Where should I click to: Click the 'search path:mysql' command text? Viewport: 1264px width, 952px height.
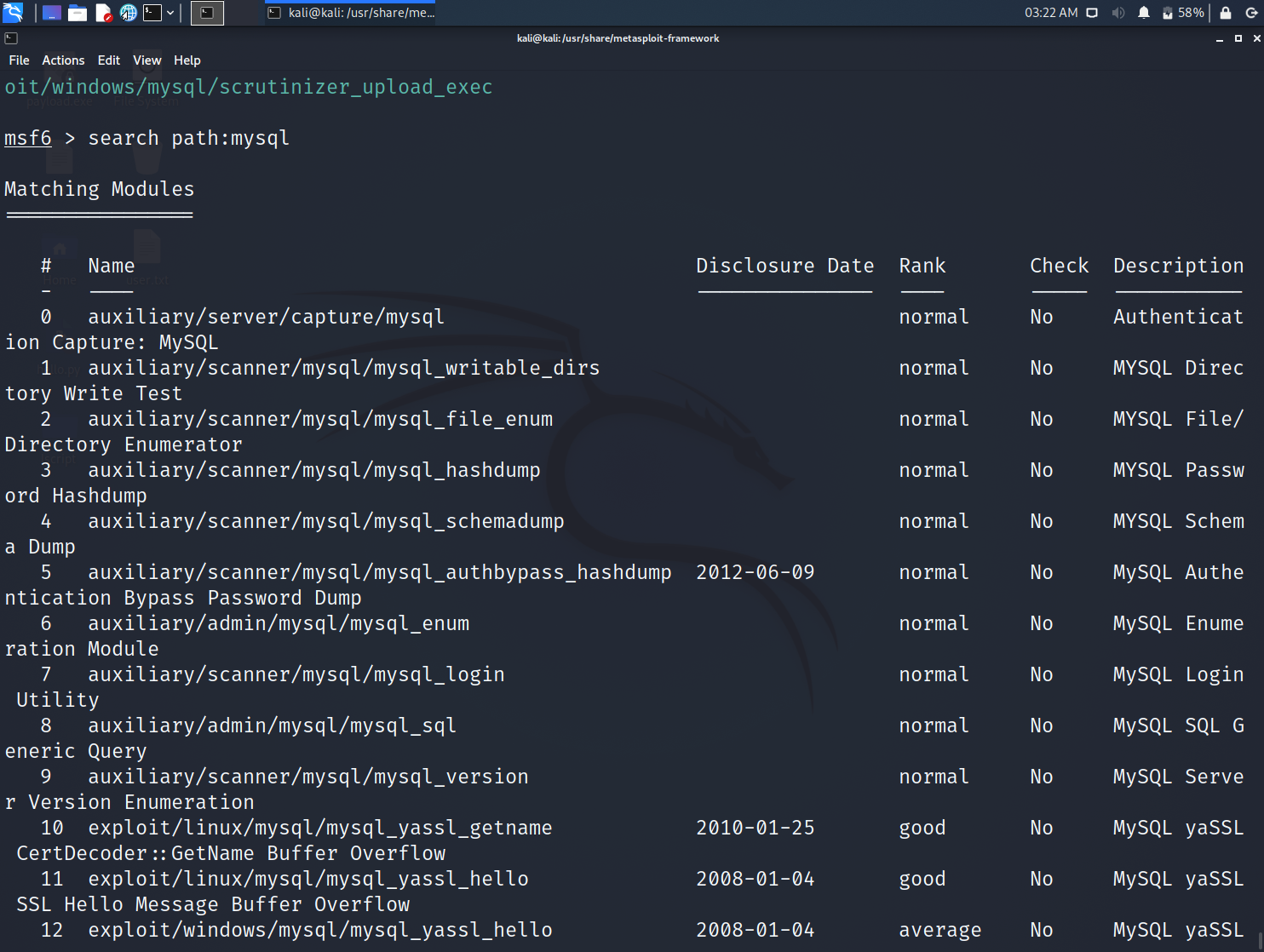(189, 138)
